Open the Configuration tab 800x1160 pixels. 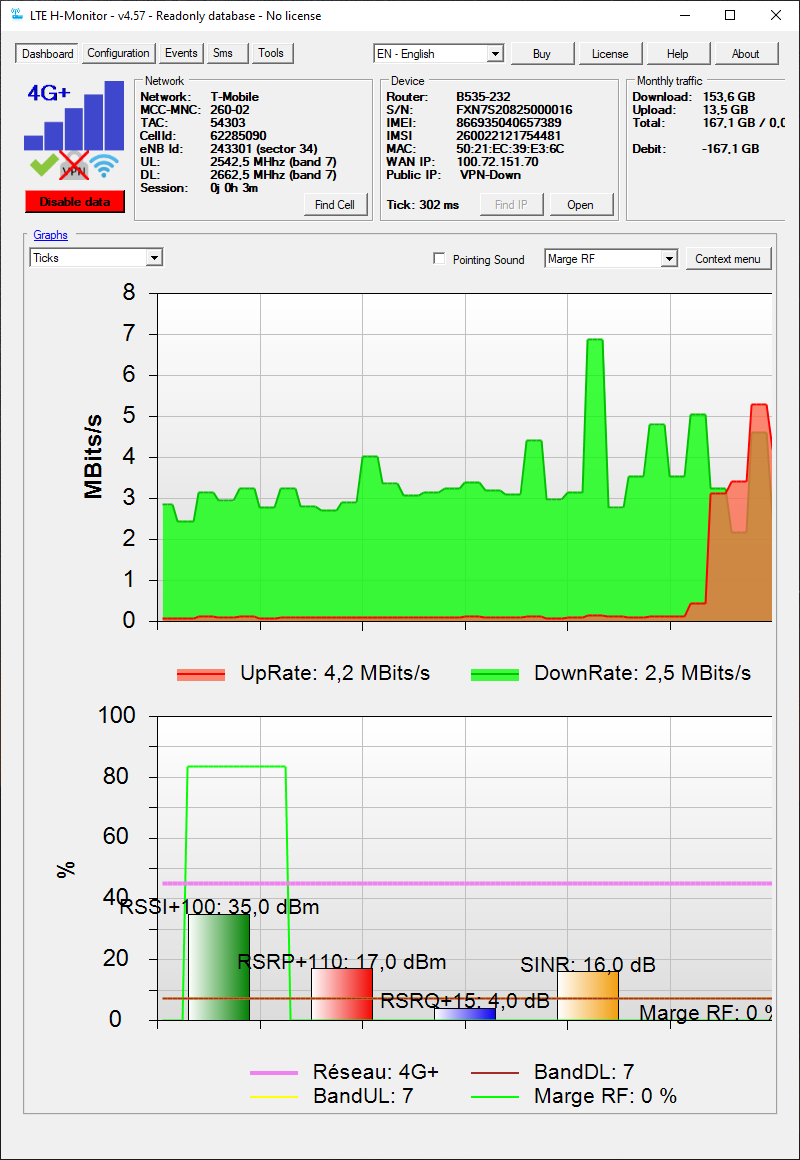pyautogui.click(x=118, y=53)
